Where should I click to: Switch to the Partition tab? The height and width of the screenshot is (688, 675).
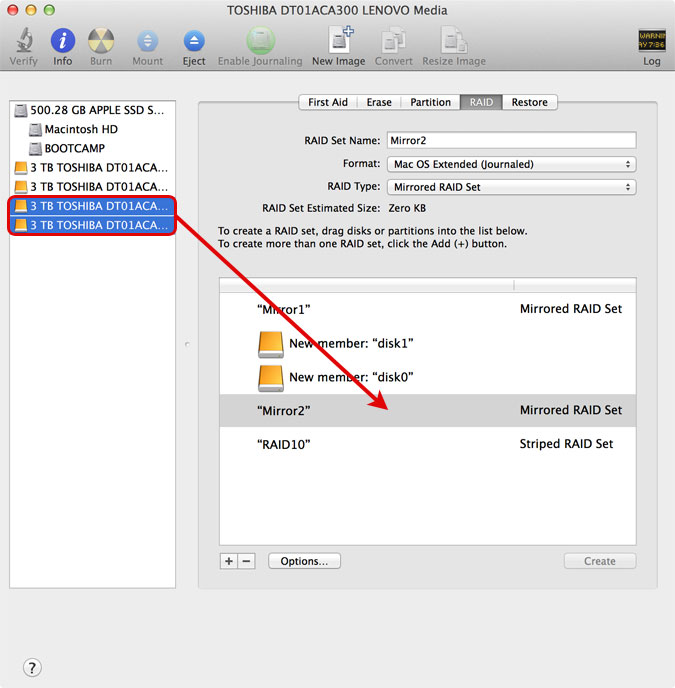pos(430,102)
